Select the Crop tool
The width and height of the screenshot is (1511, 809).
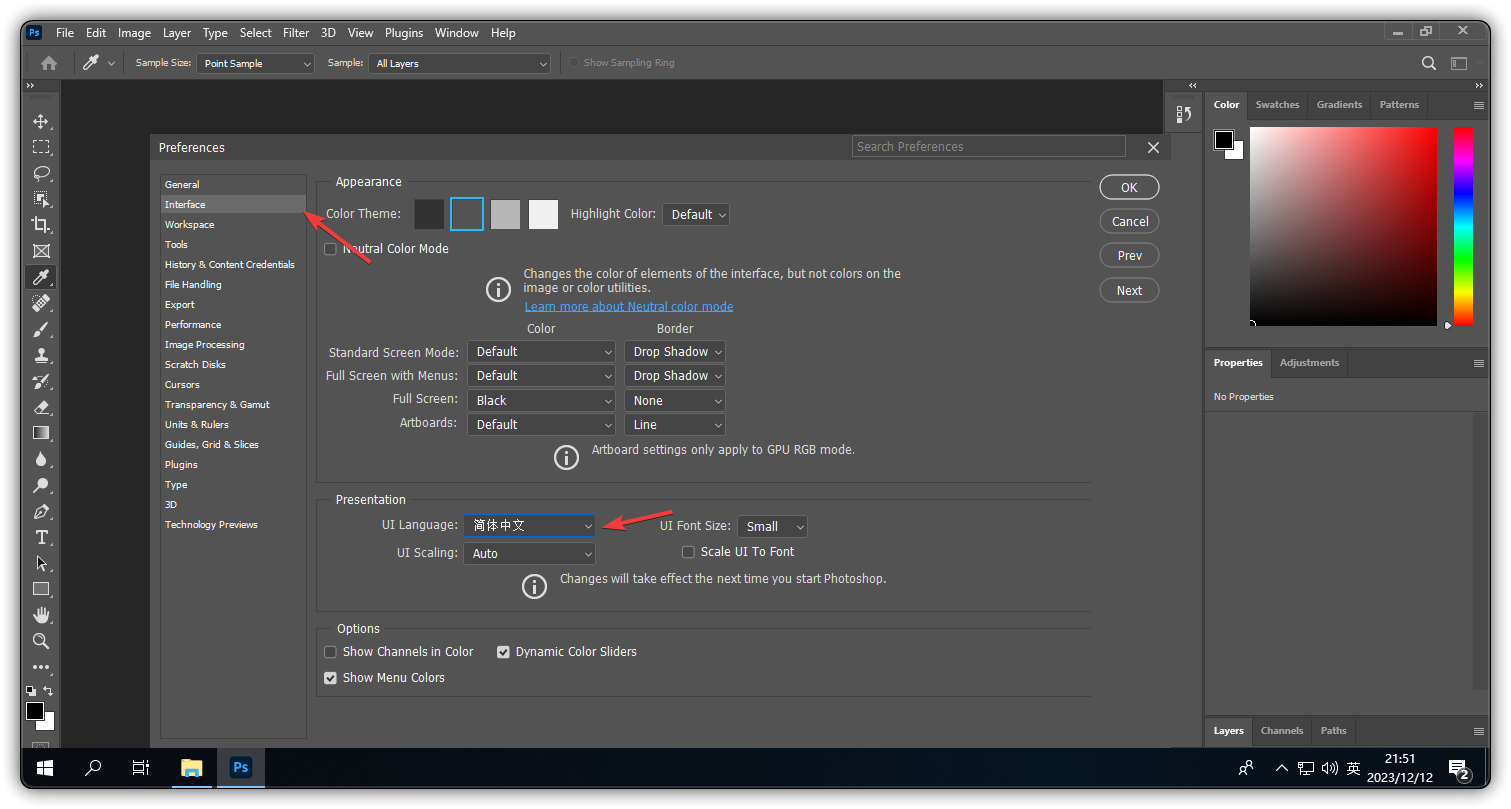click(x=41, y=225)
